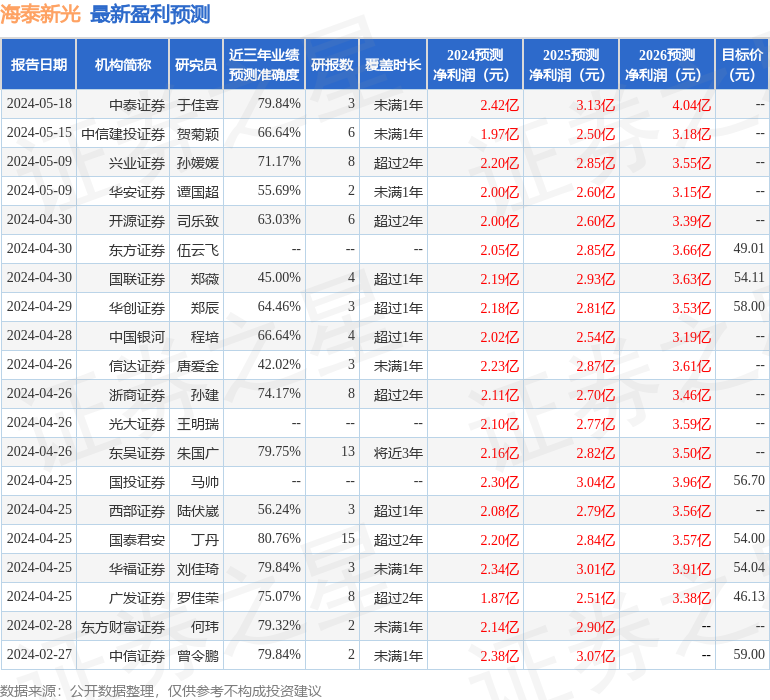The width and height of the screenshot is (770, 700).
Task: Click the date 2024-05-18
Action: 39,104
